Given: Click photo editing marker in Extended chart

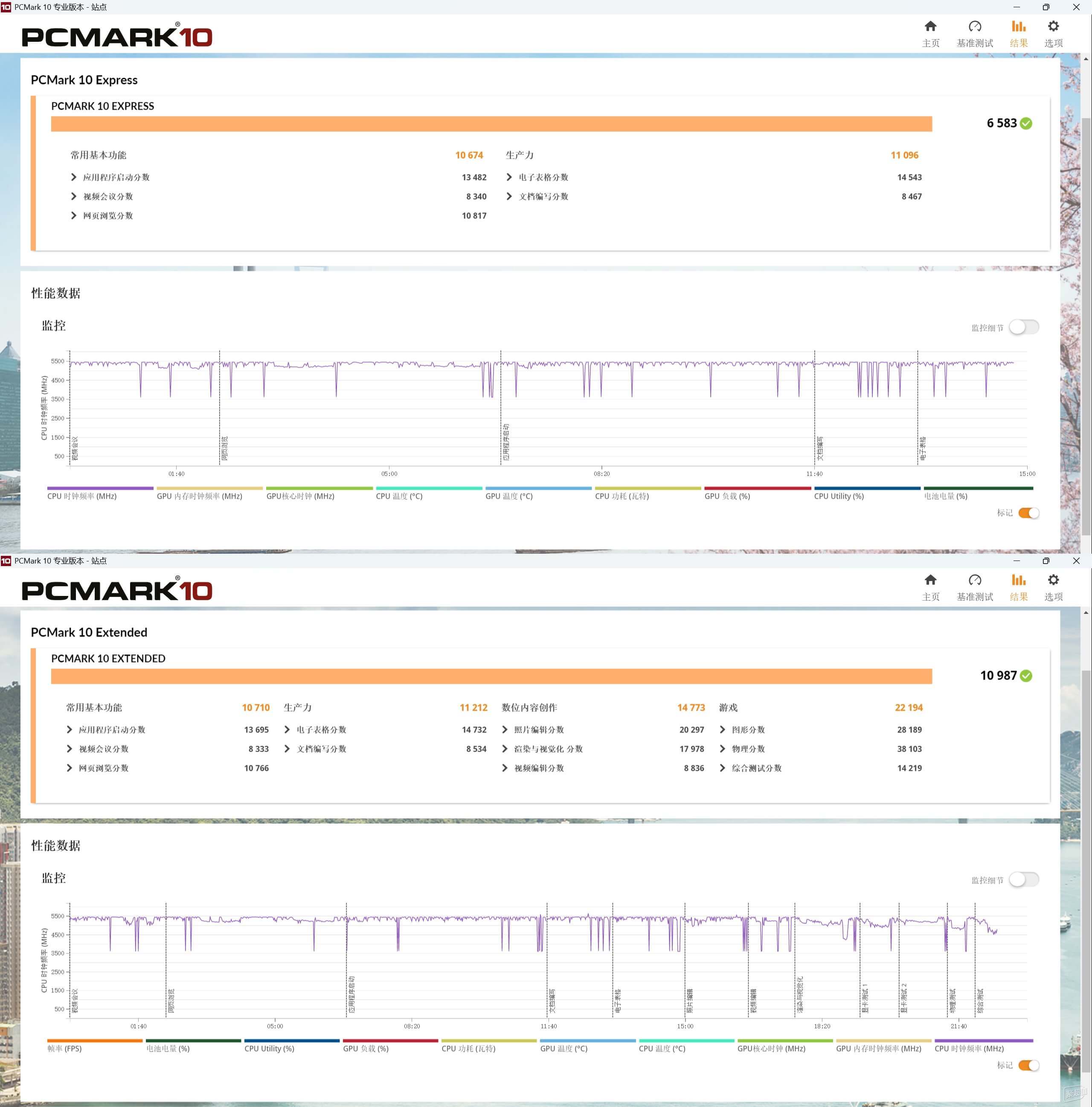Looking at the screenshot, I should (x=686, y=960).
